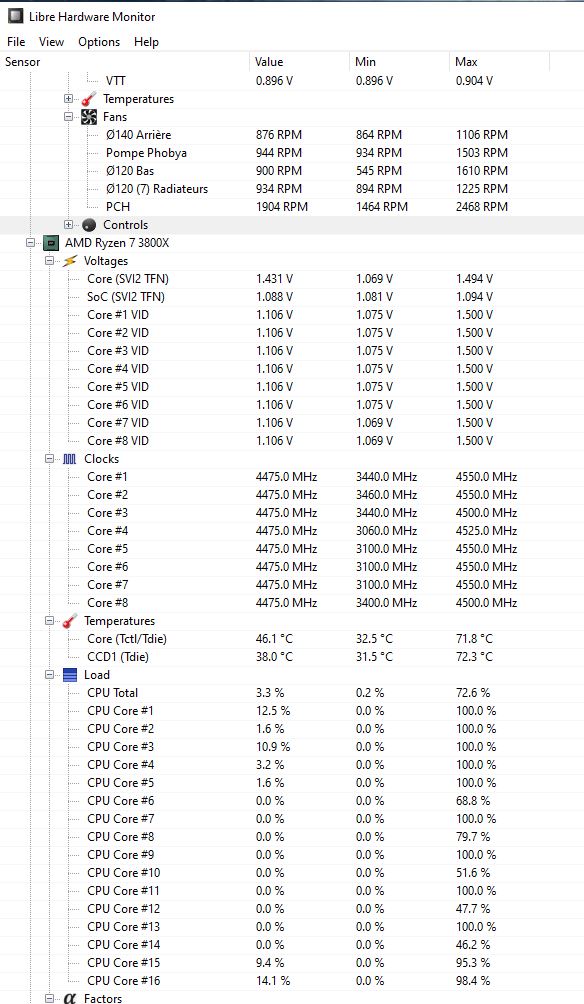
Task: Click the alpha Factors icon
Action: 70,998
